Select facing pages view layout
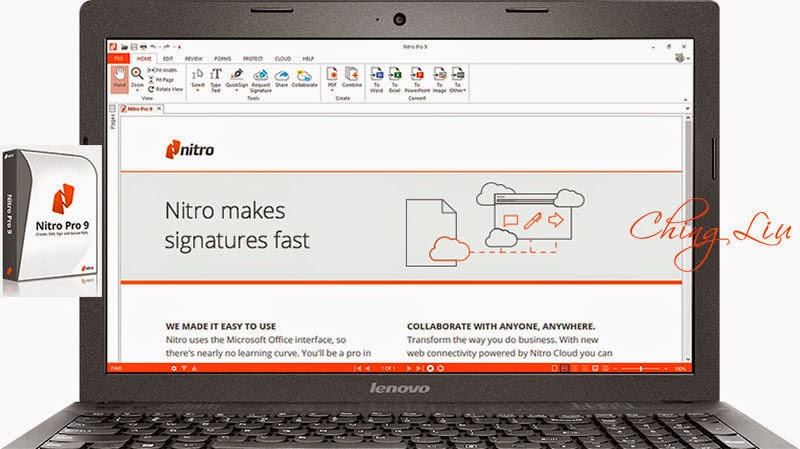 pyautogui.click(x=574, y=368)
